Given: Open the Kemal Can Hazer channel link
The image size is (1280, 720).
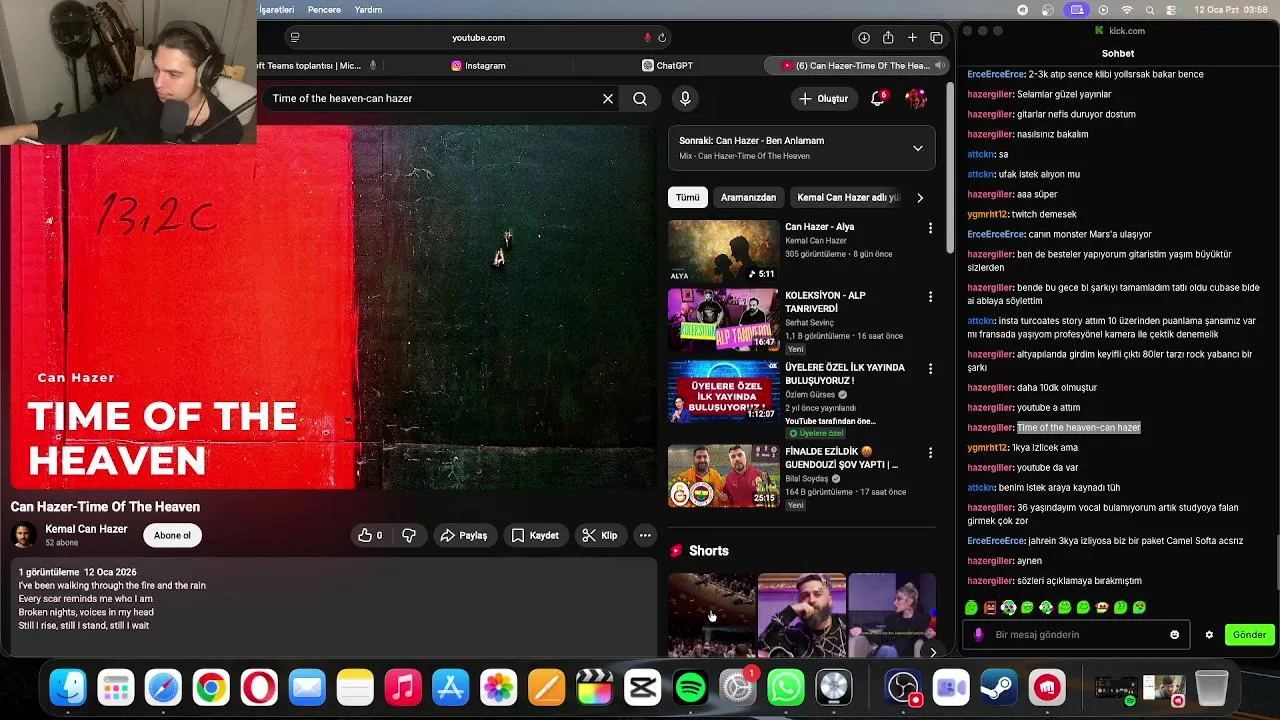Looking at the screenshot, I should coord(86,529).
